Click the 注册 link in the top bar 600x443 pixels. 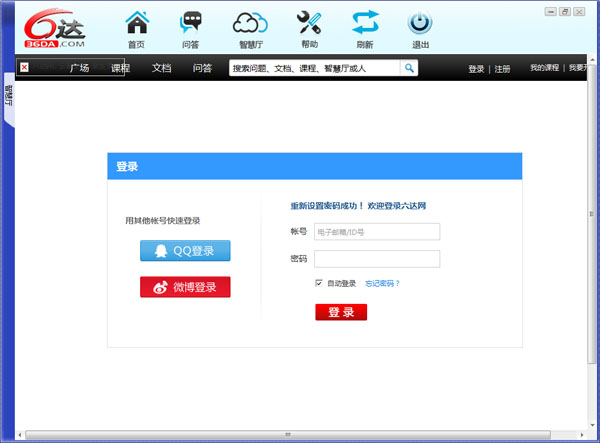[502, 69]
